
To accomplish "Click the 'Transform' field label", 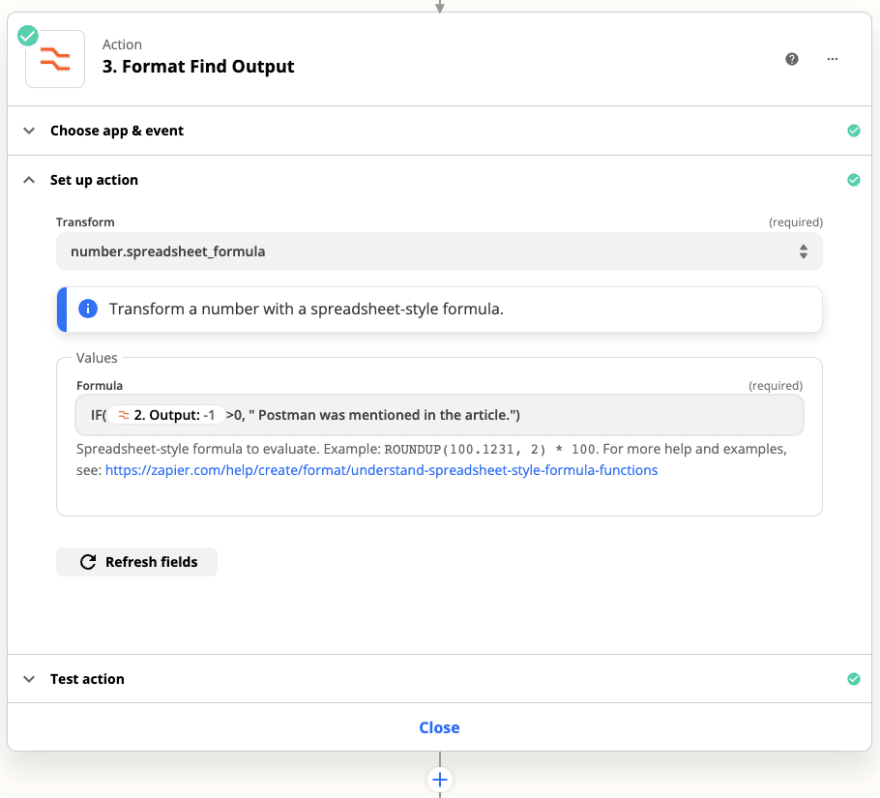I will tap(85, 222).
